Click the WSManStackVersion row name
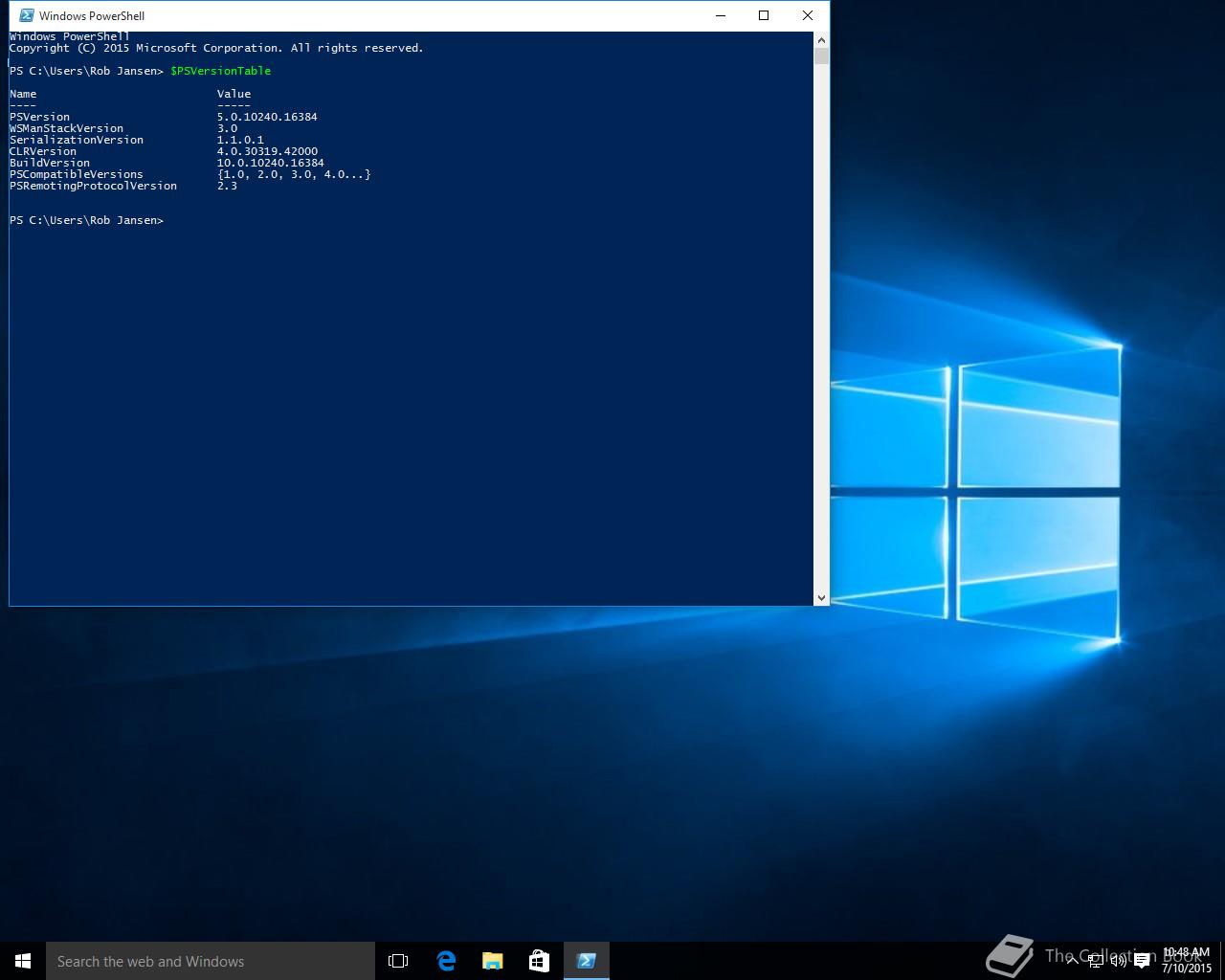 coord(66,128)
